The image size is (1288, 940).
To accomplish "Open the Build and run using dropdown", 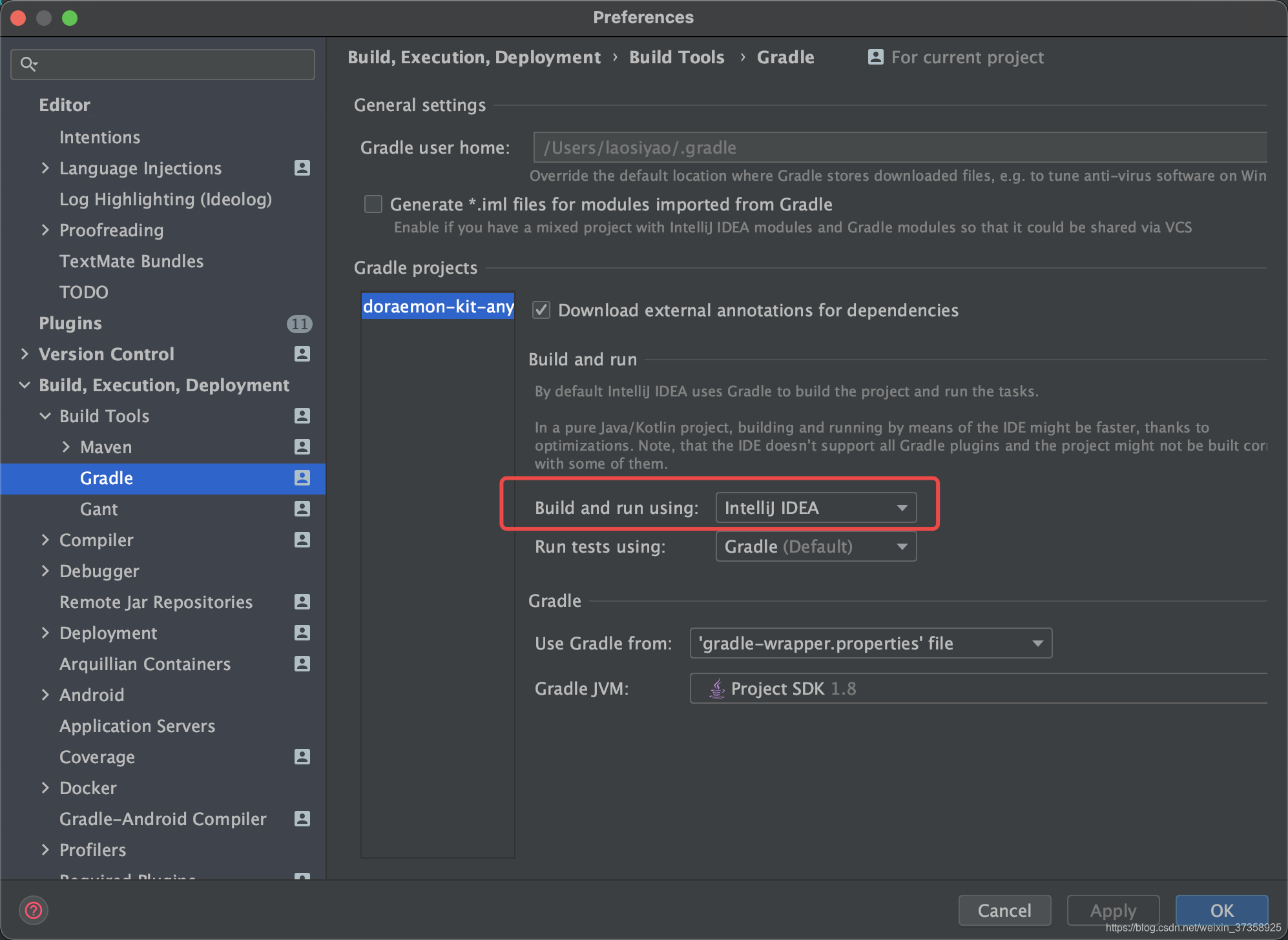I will tap(816, 508).
